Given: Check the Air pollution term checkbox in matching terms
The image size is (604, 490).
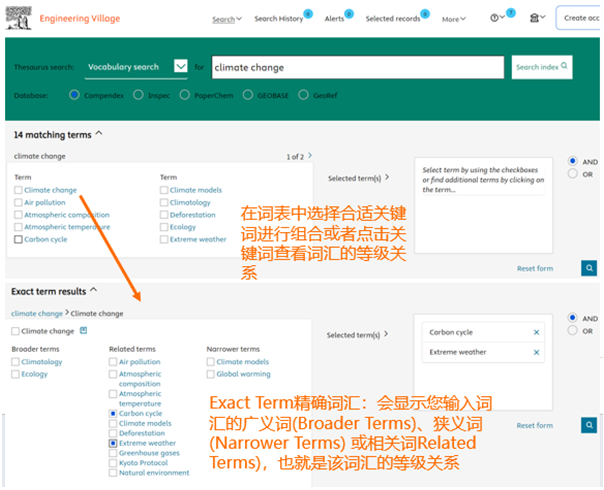Looking at the screenshot, I should click(18, 202).
